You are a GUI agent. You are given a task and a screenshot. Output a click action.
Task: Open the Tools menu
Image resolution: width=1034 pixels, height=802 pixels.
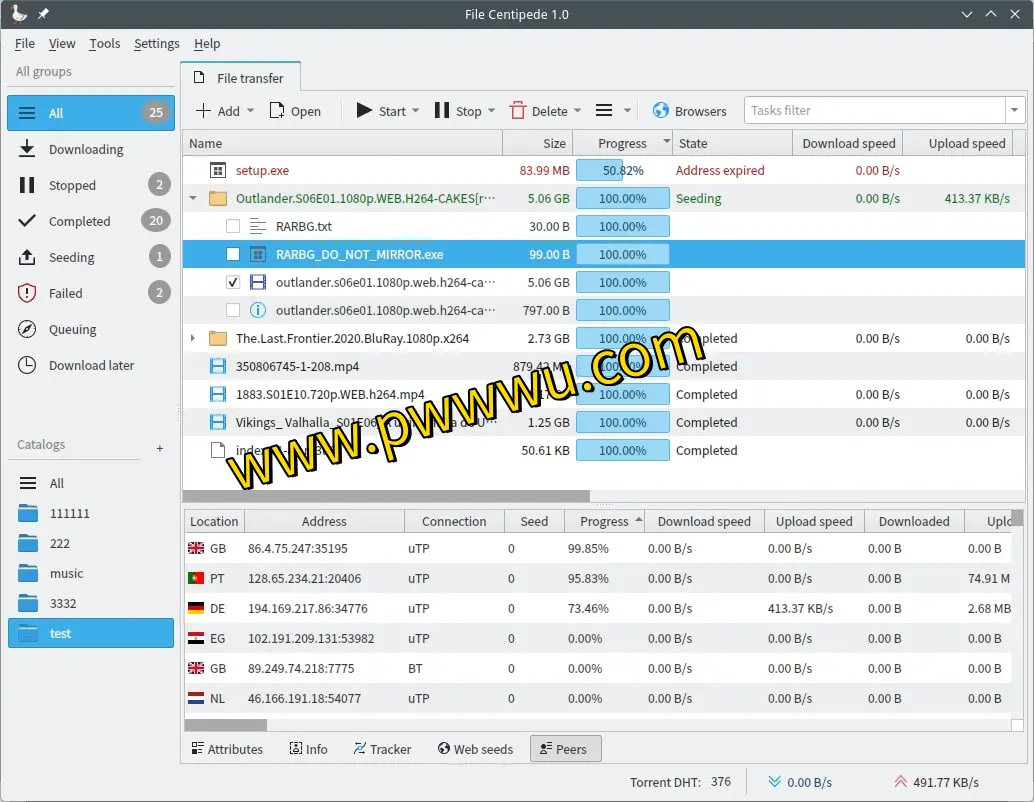pos(104,43)
